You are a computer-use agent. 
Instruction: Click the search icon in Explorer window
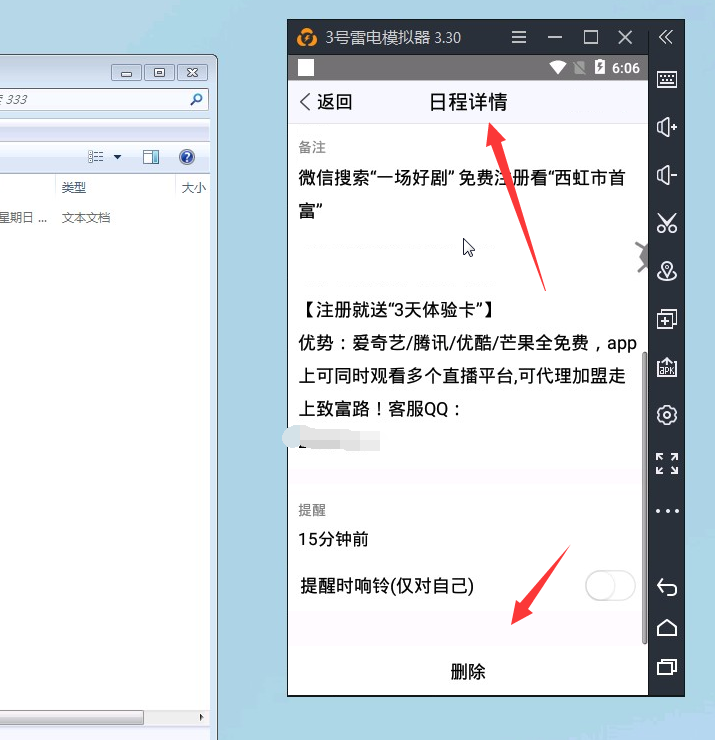pos(196,99)
